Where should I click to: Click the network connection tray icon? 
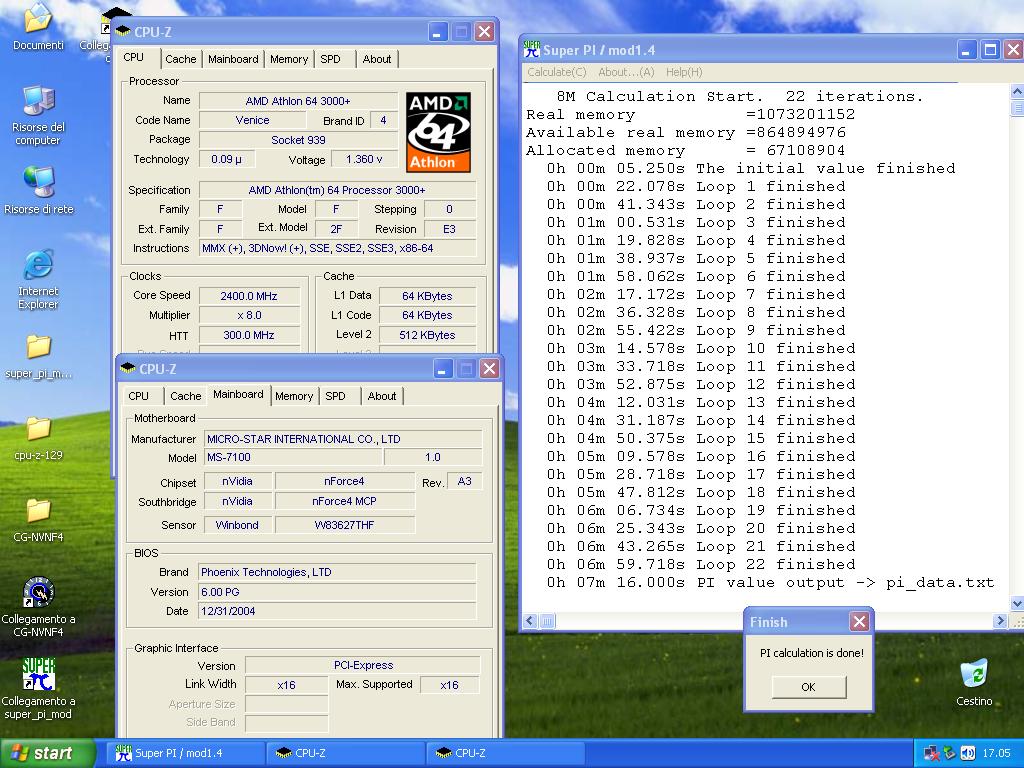pos(932,754)
